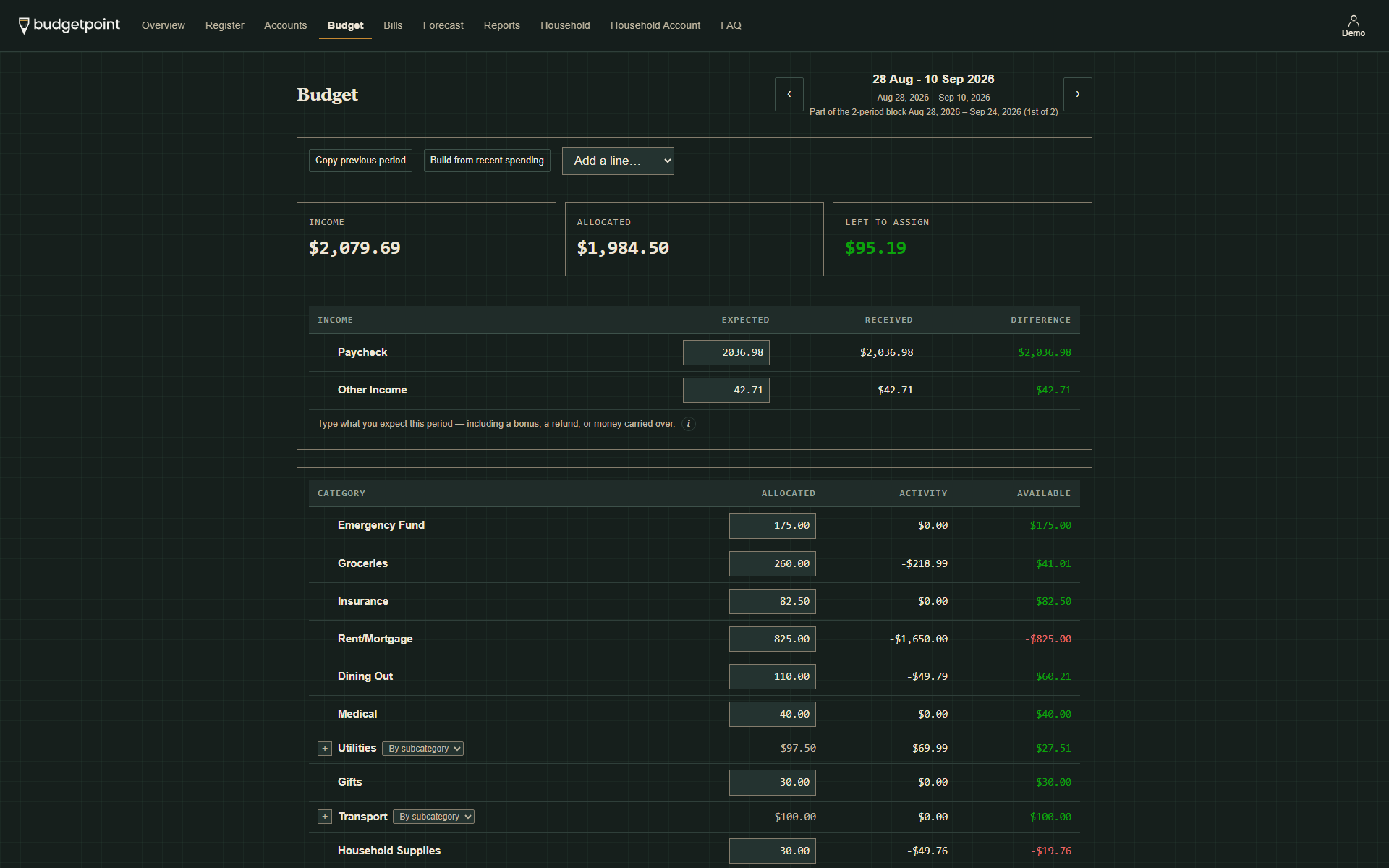The image size is (1389, 868).
Task: Open the Utilities By subcategory dropdown
Action: (423, 749)
